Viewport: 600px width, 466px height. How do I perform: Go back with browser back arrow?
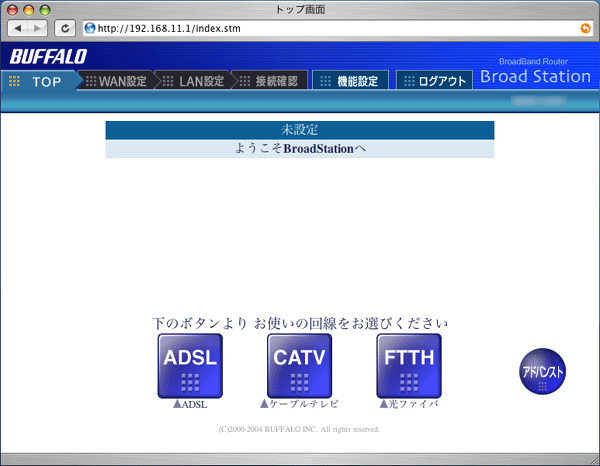18,28
